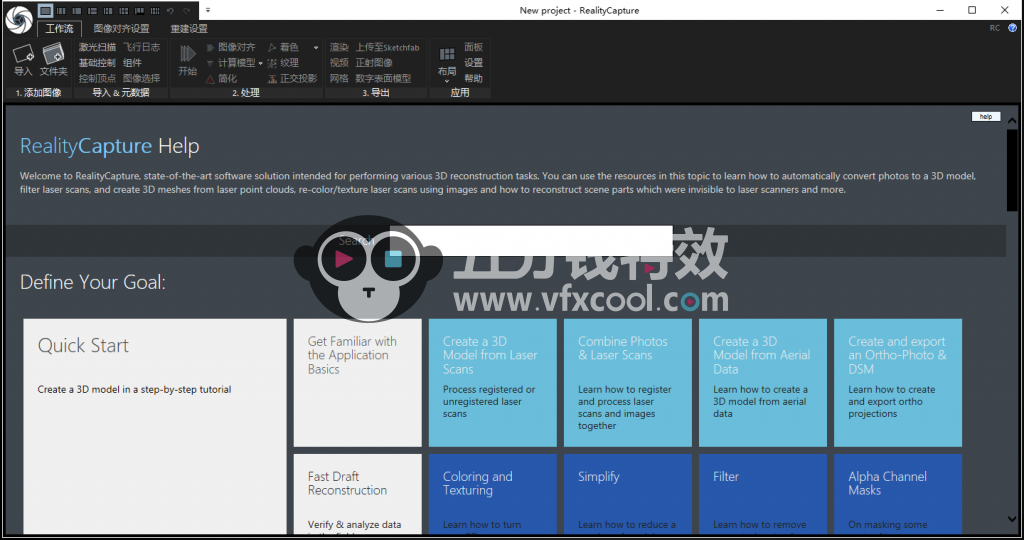Click the Redo arrow in title bar
This screenshot has height=540, width=1024.
(186, 10)
